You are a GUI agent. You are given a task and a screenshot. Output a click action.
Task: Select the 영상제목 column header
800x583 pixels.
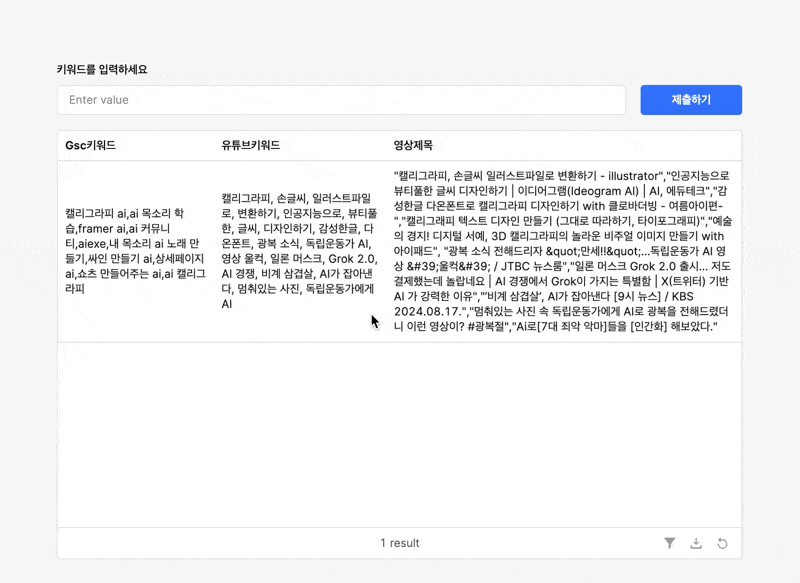tap(413, 145)
